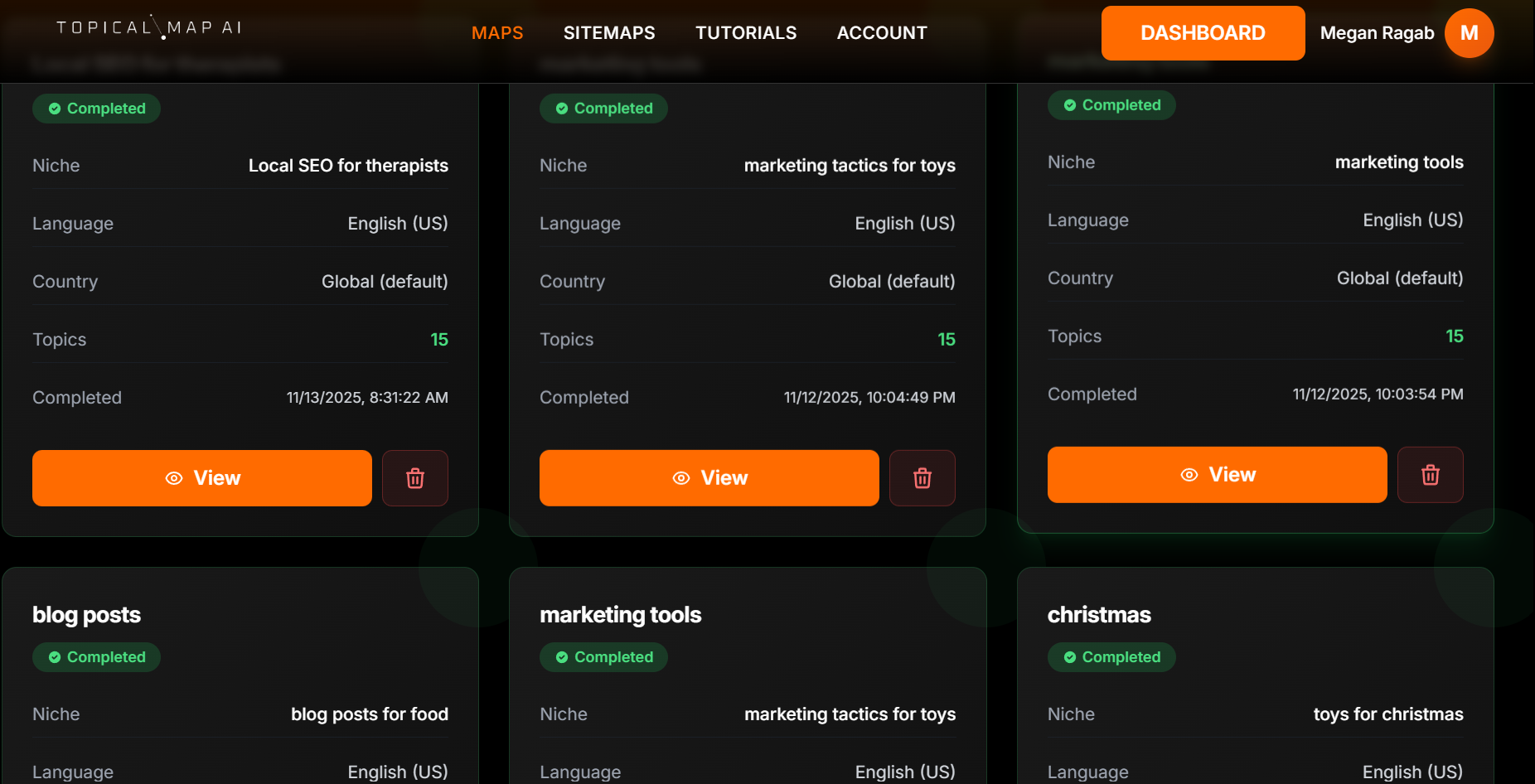Click the Megan Ragab user name

(1377, 33)
